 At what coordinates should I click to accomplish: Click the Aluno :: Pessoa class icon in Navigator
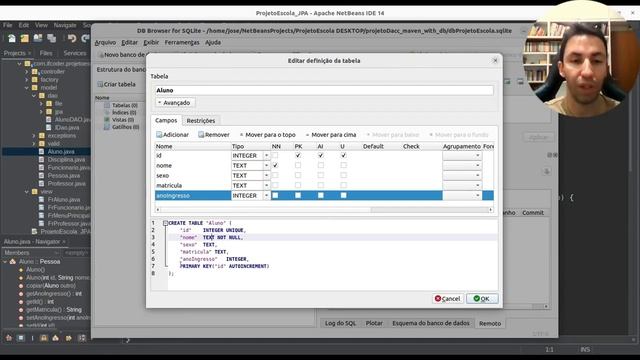[x=13, y=262]
